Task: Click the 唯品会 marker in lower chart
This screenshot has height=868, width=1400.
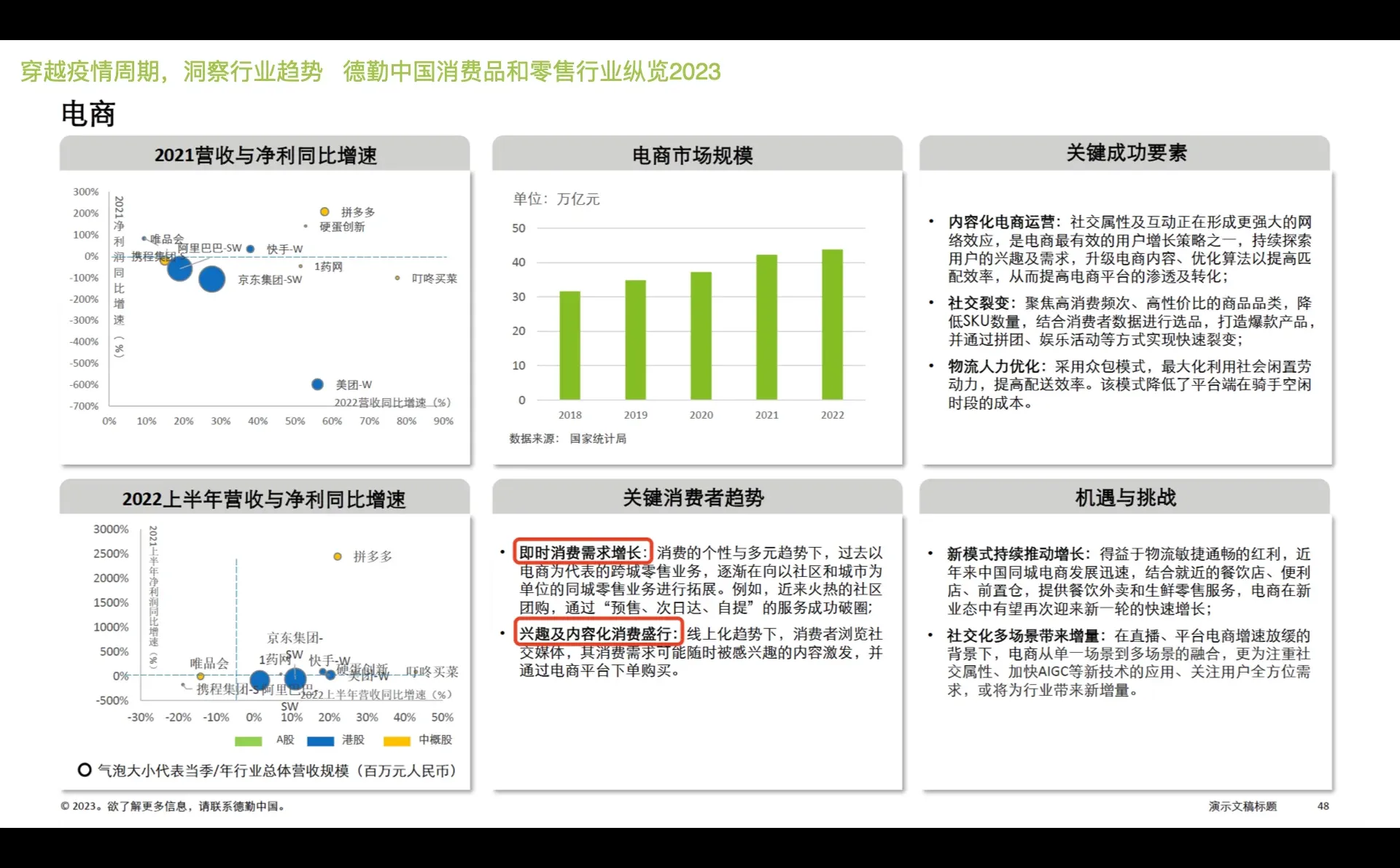Action: 201,676
